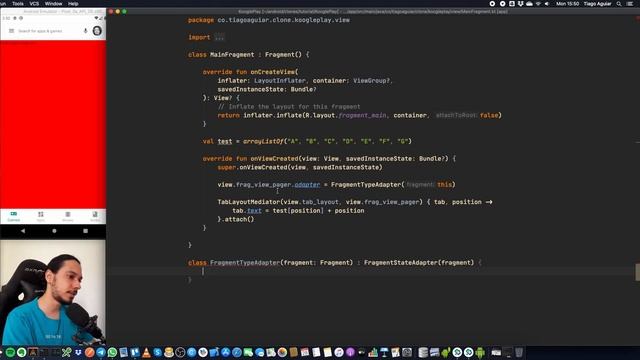Open Safari from the dock
This screenshot has width=640, height=360.
click(237, 352)
